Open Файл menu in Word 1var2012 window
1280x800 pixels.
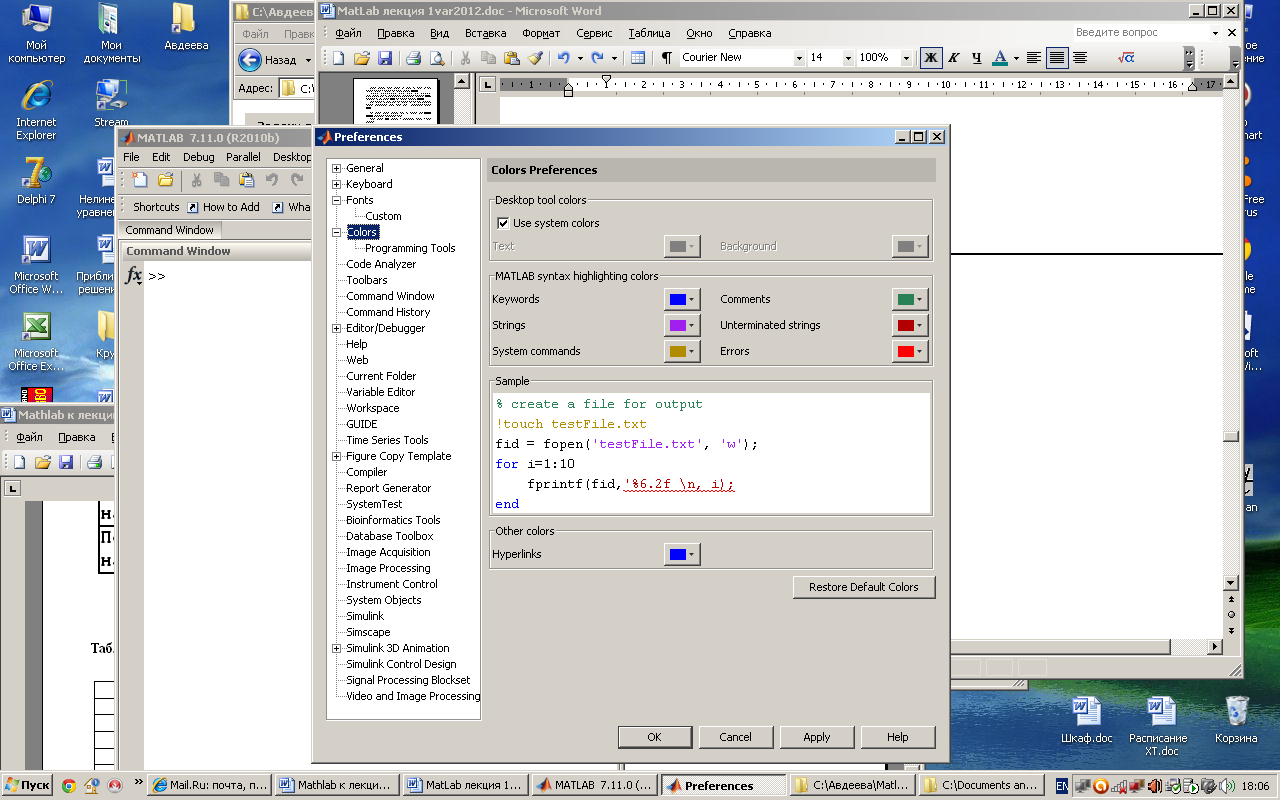pyautogui.click(x=348, y=33)
